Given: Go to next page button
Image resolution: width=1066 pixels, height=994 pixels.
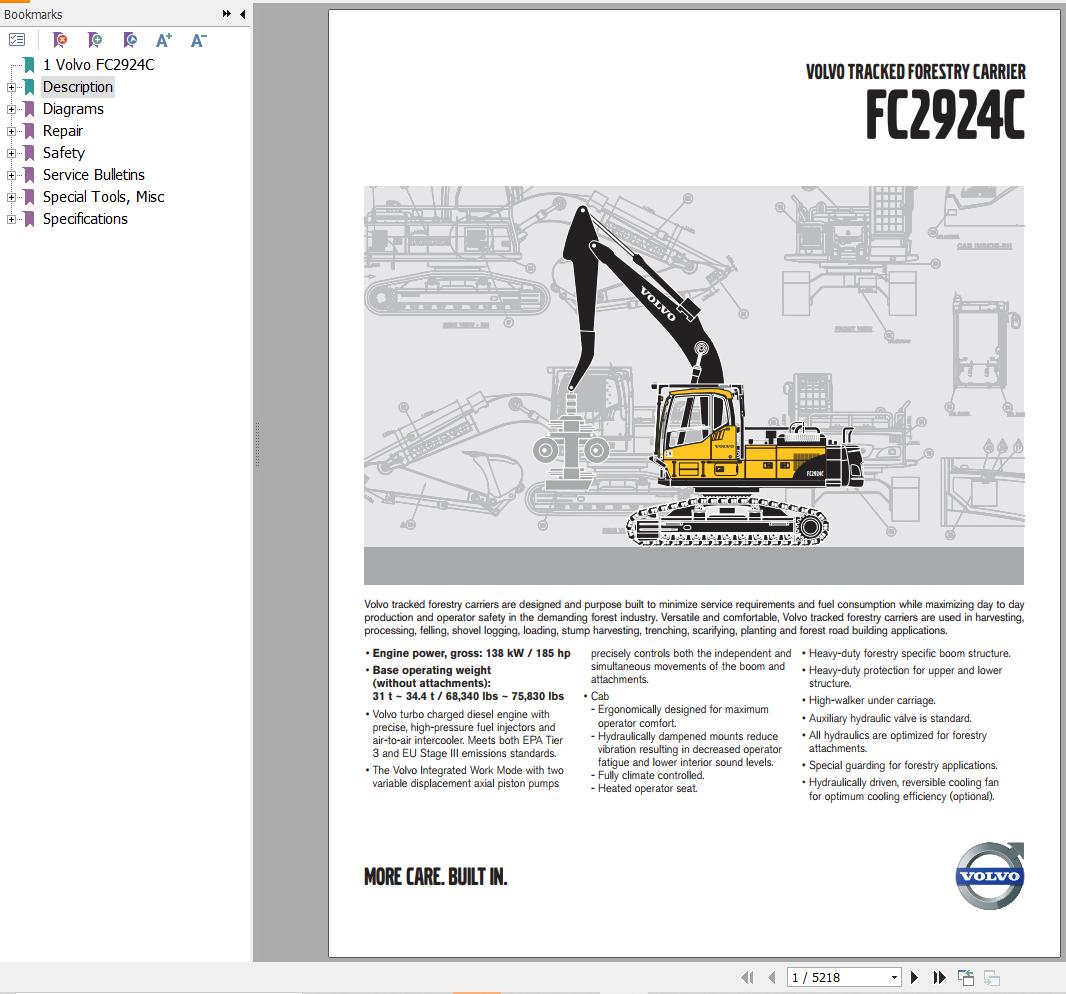Looking at the screenshot, I should 914,977.
